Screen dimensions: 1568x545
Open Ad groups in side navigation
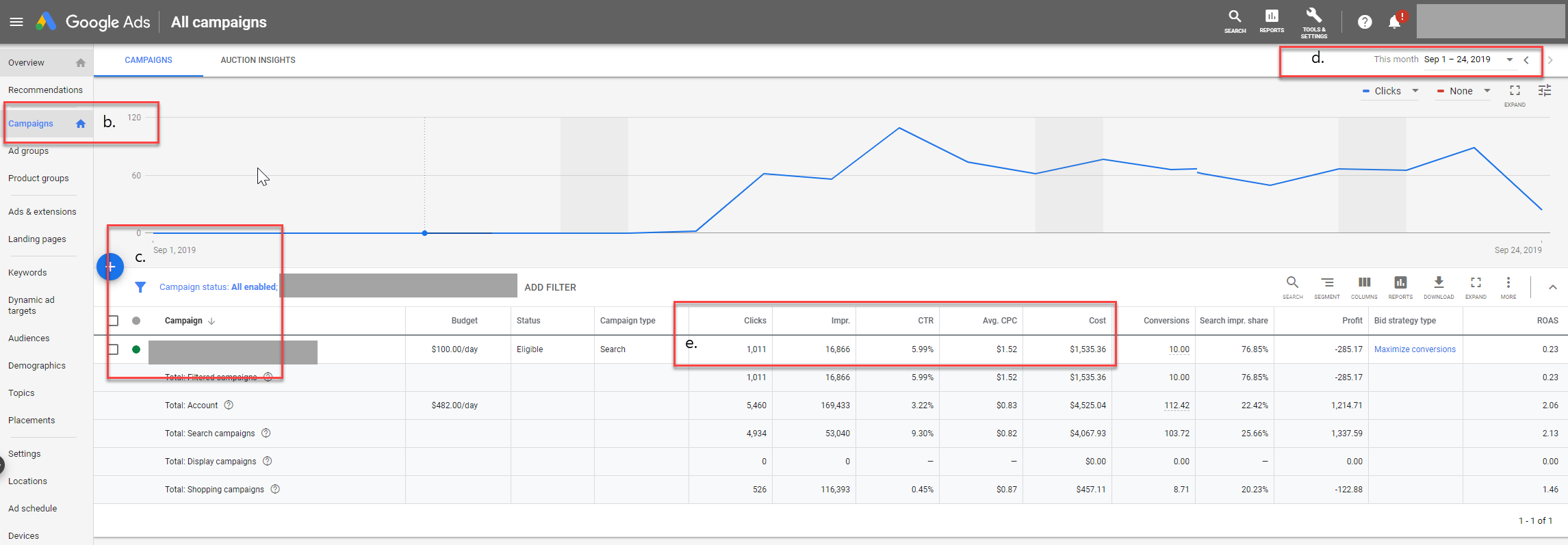click(x=28, y=151)
